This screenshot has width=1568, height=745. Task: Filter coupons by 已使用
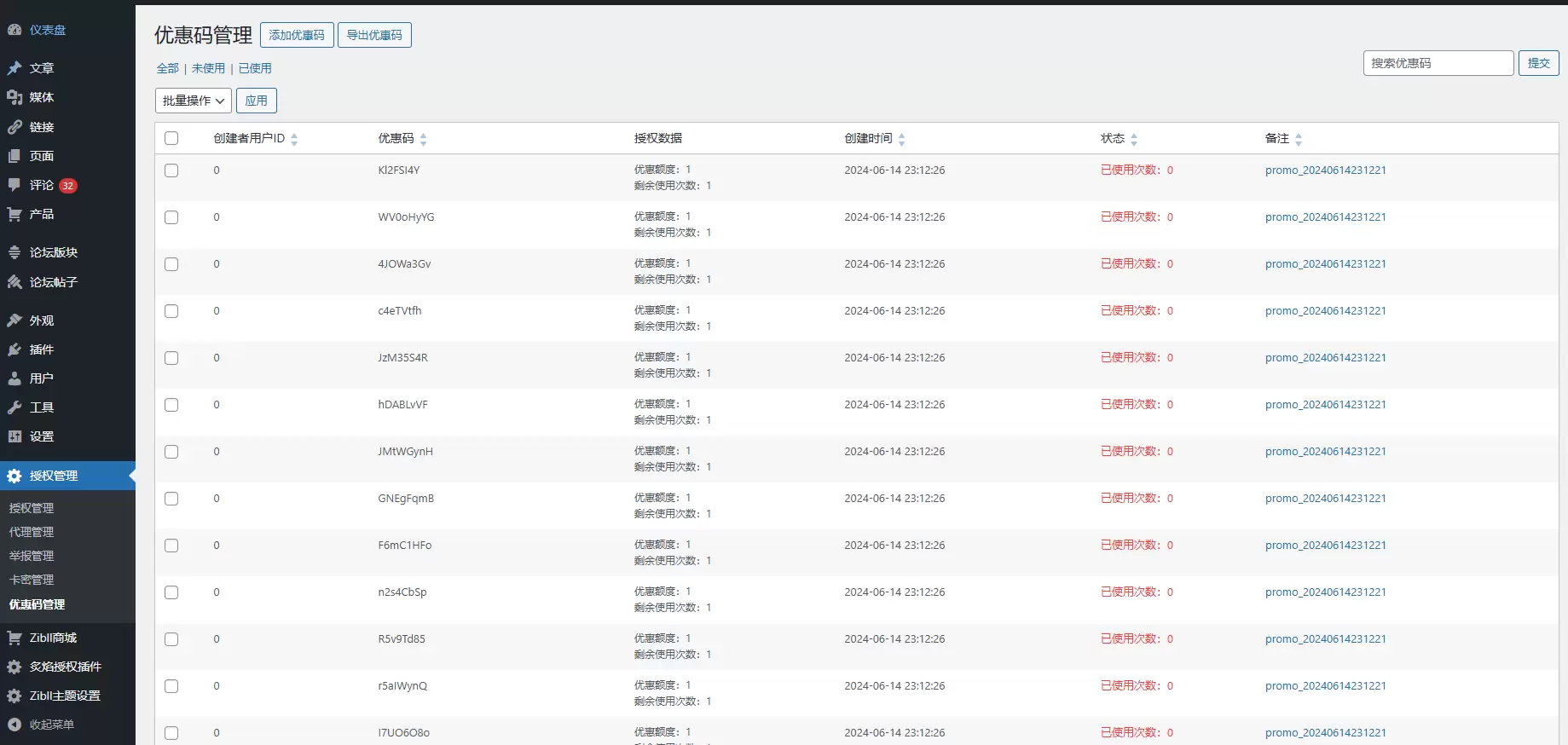tap(255, 68)
